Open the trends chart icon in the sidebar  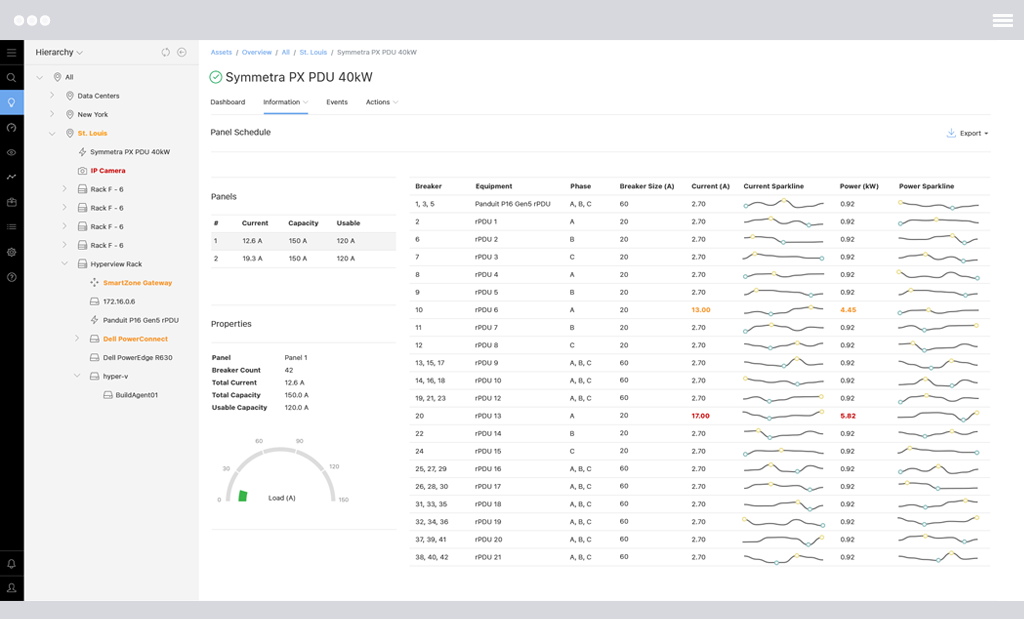point(11,177)
